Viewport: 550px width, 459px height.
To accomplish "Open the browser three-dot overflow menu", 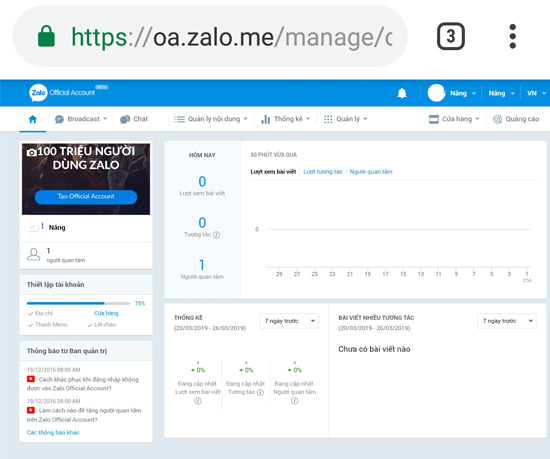I will (512, 36).
